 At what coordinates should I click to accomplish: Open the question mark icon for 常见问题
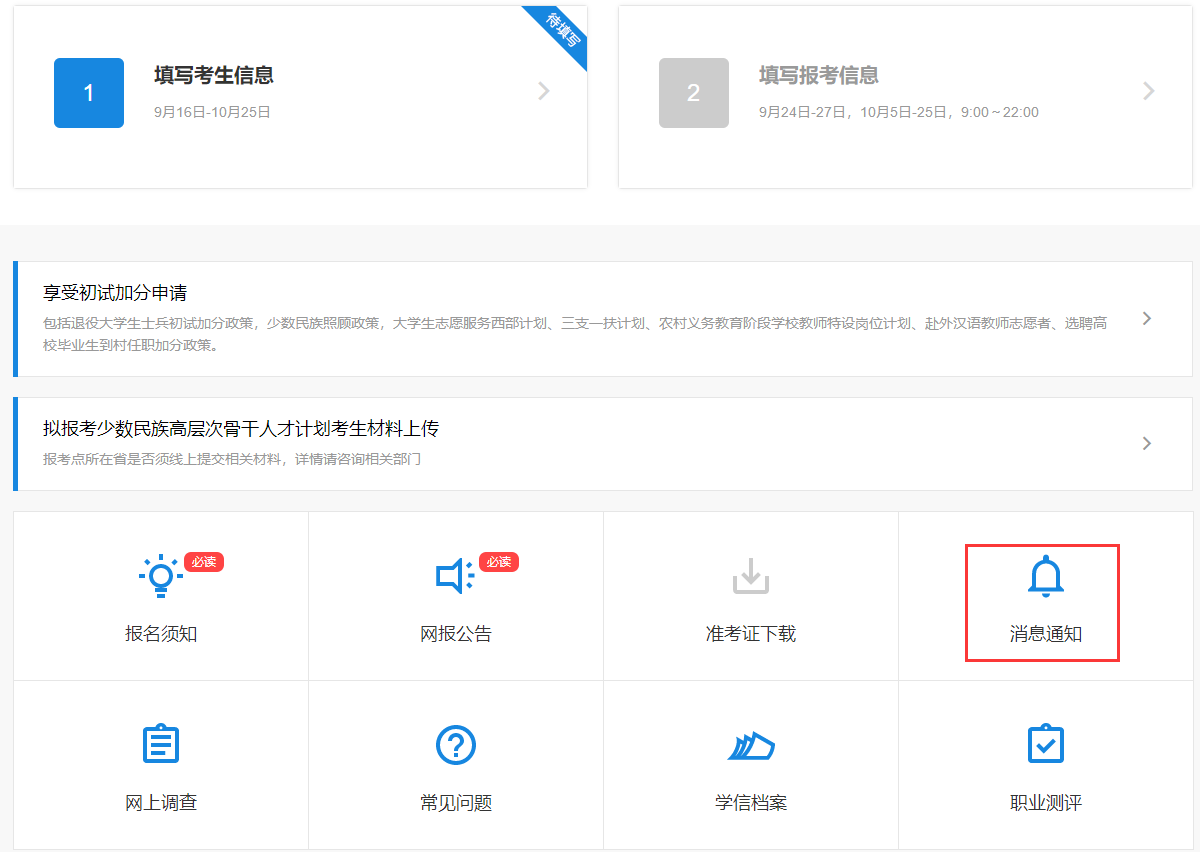tap(455, 744)
